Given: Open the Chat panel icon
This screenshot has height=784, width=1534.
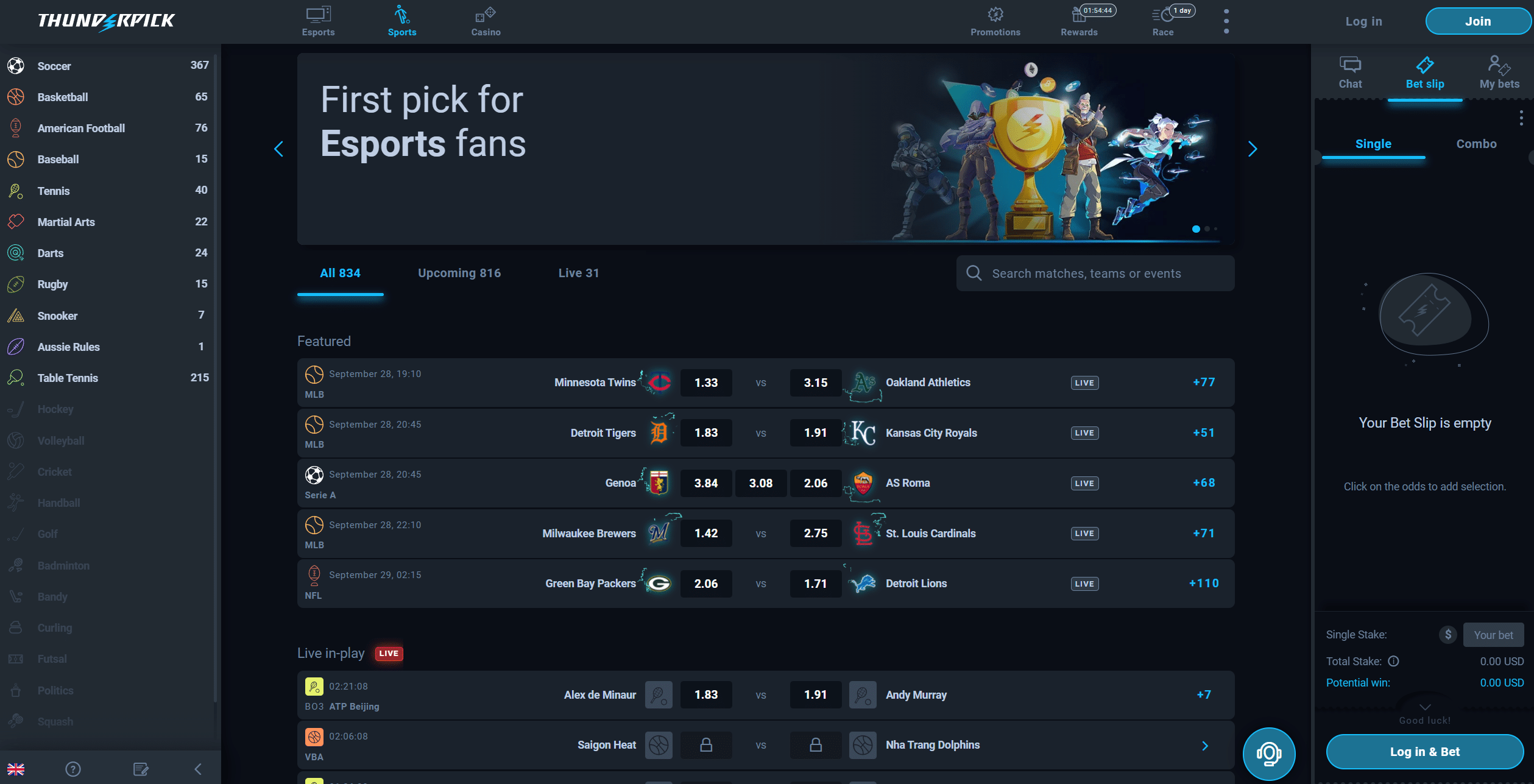Looking at the screenshot, I should point(1350,65).
